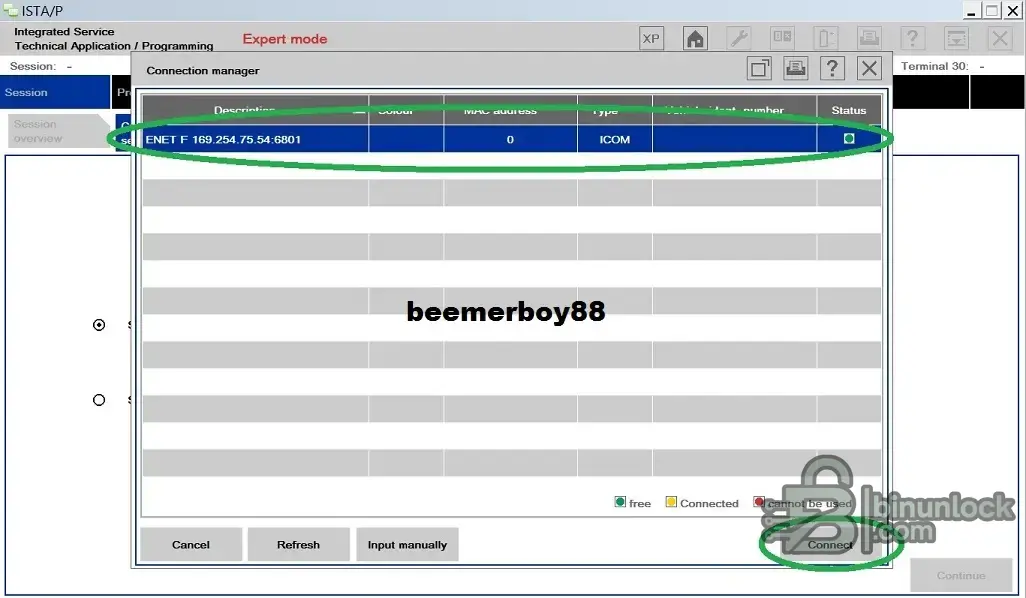Sort by the Status column header
Viewport: 1026px width, 598px height.
849,110
